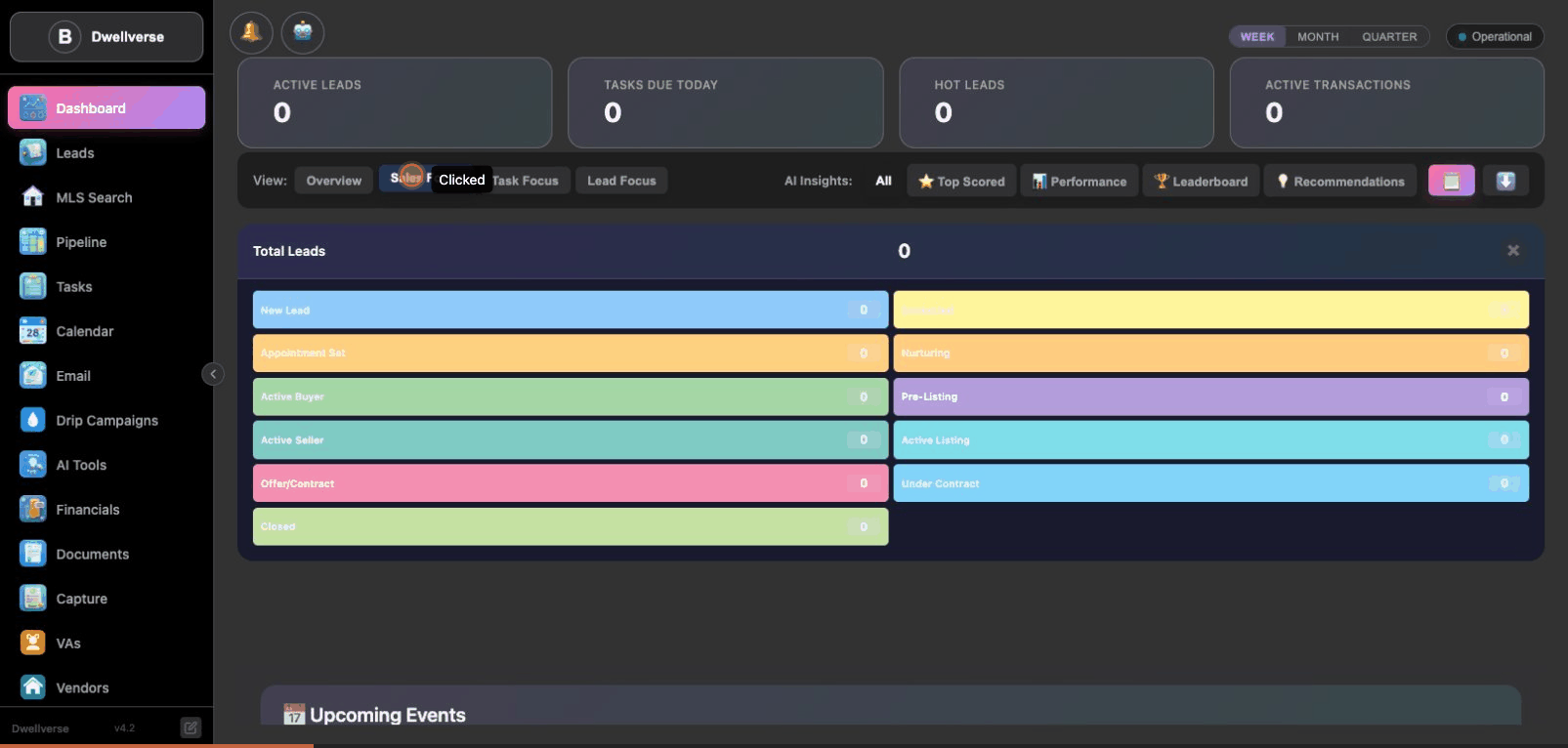Switch time range to Week

click(1257, 37)
